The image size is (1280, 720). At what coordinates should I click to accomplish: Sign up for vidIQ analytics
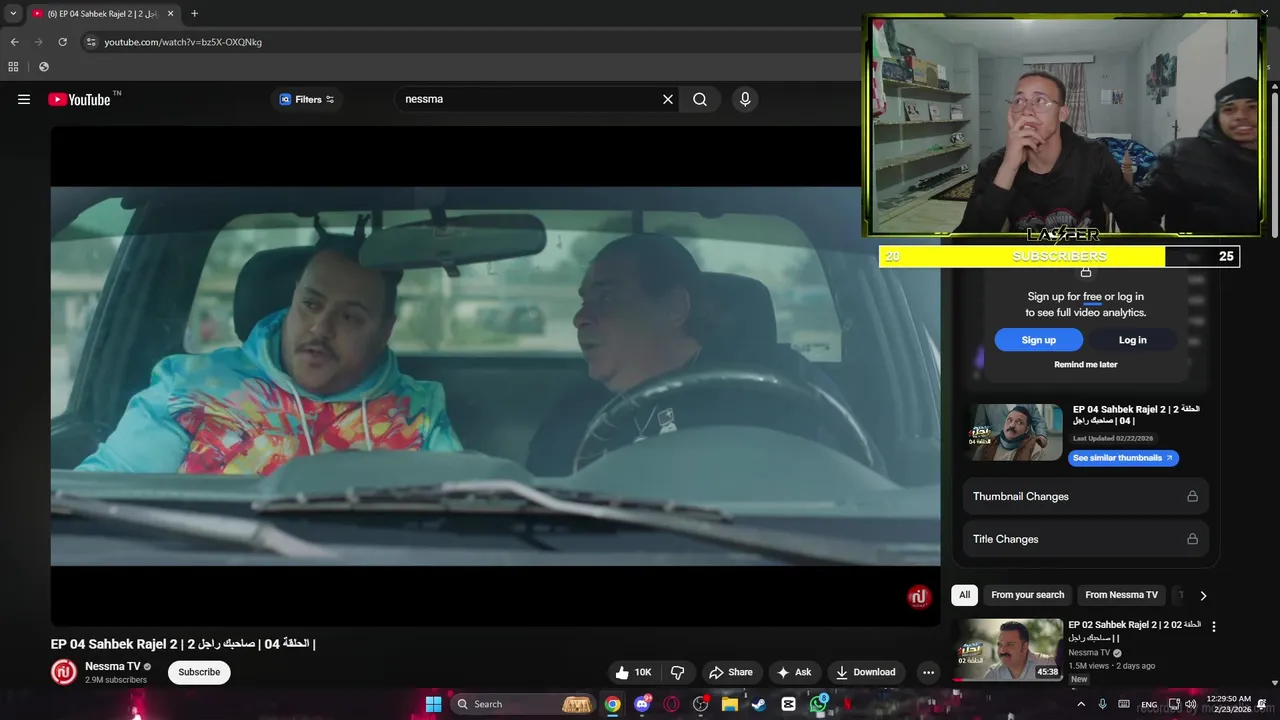pyautogui.click(x=1038, y=340)
